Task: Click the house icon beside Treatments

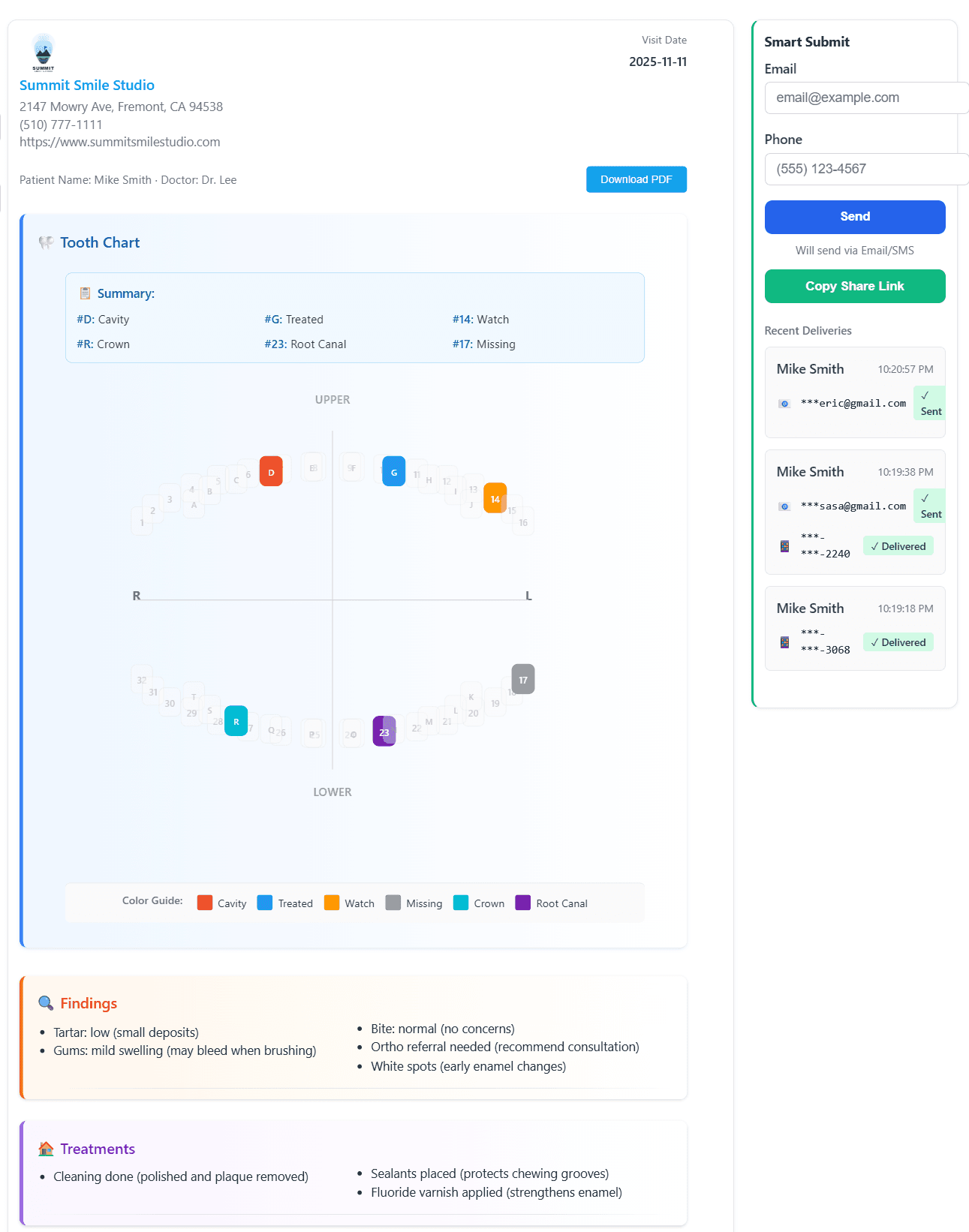Action: 46,1149
